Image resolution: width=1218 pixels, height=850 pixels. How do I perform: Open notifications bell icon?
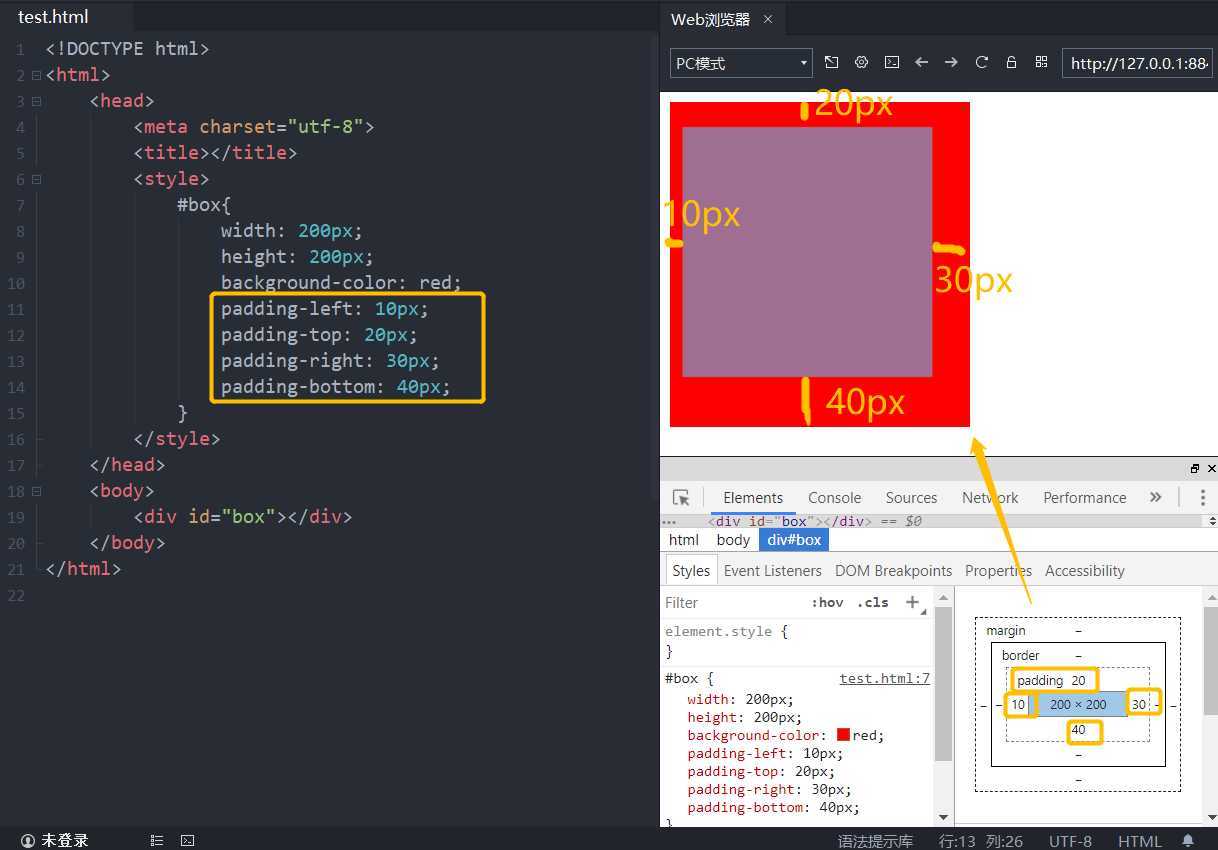(x=1188, y=840)
